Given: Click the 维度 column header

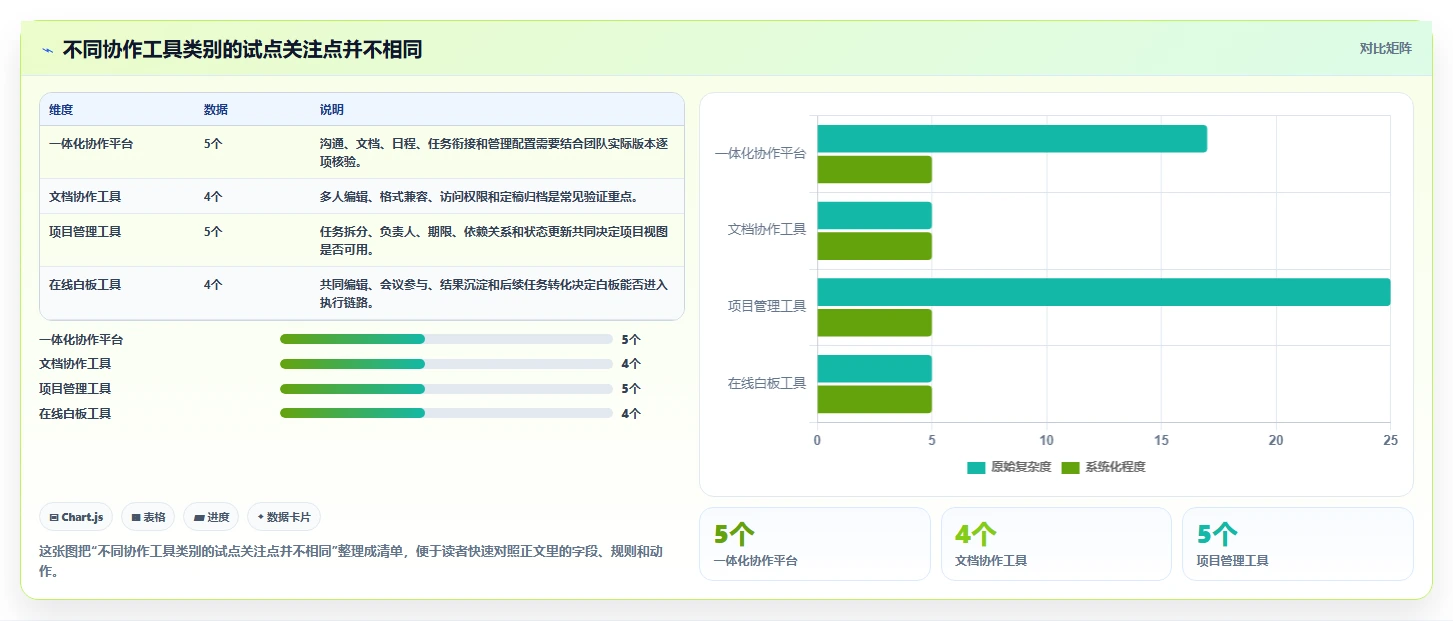Looking at the screenshot, I should 61,109.
